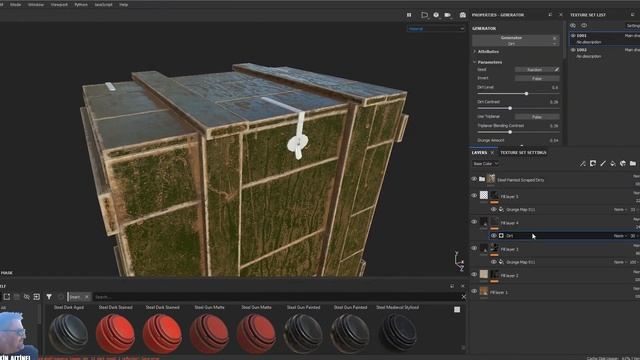This screenshot has width=640, height=360.
Task: Click the generator icon on the Dirt effect row
Action: click(501, 236)
